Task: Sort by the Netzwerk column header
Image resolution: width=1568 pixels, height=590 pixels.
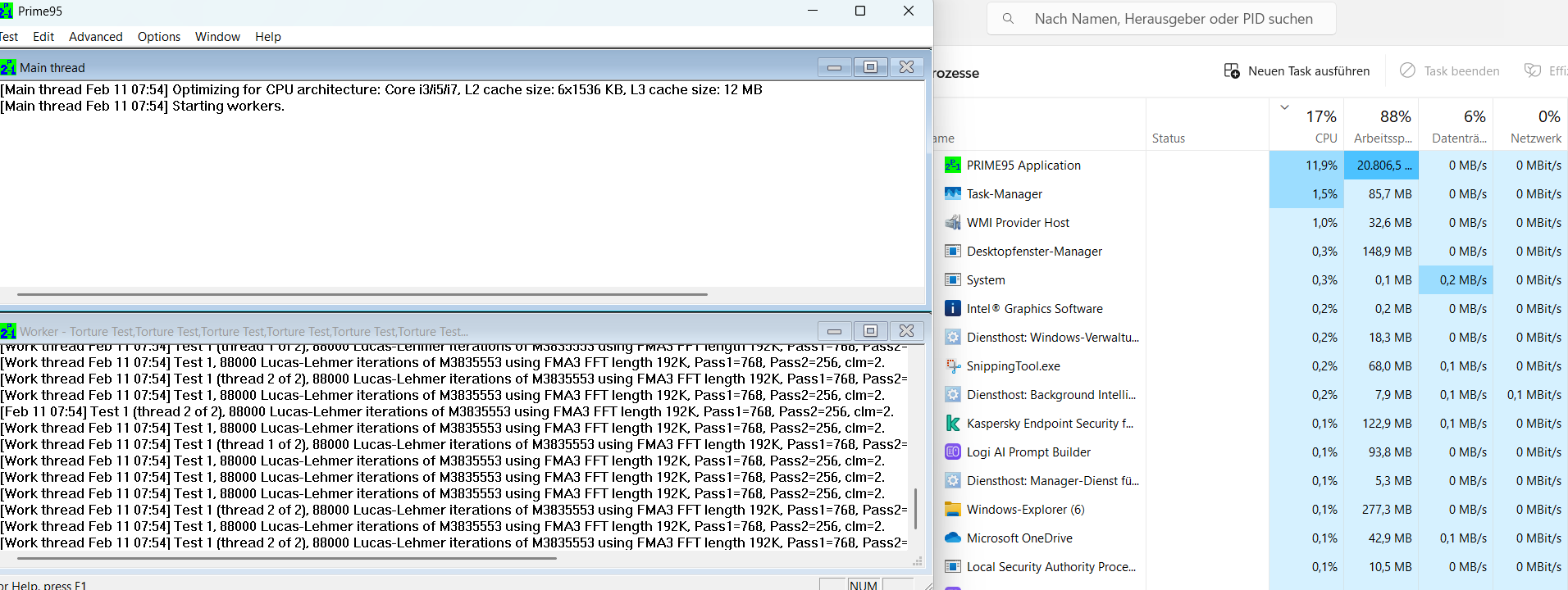Action: 1531,125
